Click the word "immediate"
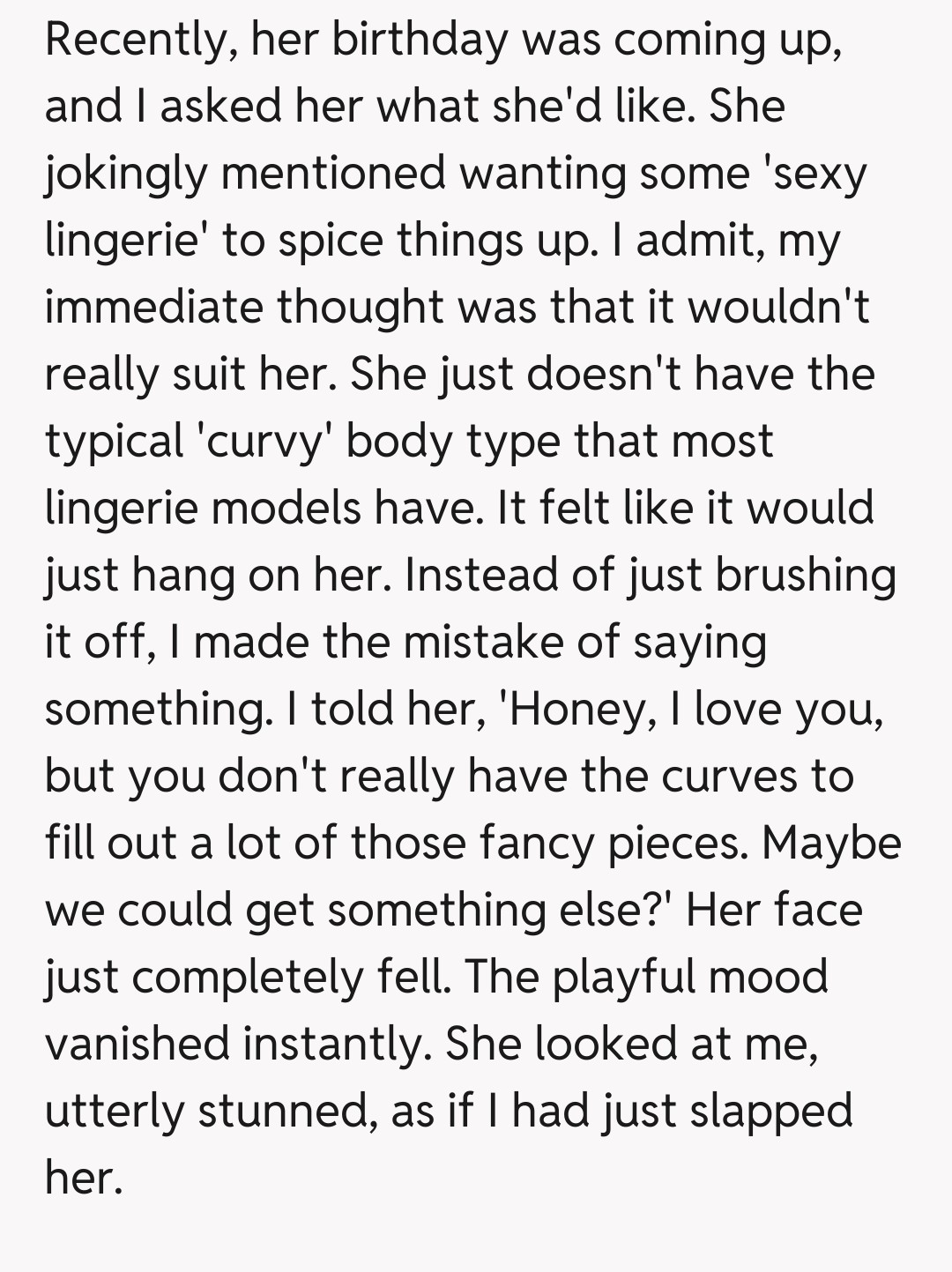This screenshot has width=952, height=1272. tap(153, 307)
